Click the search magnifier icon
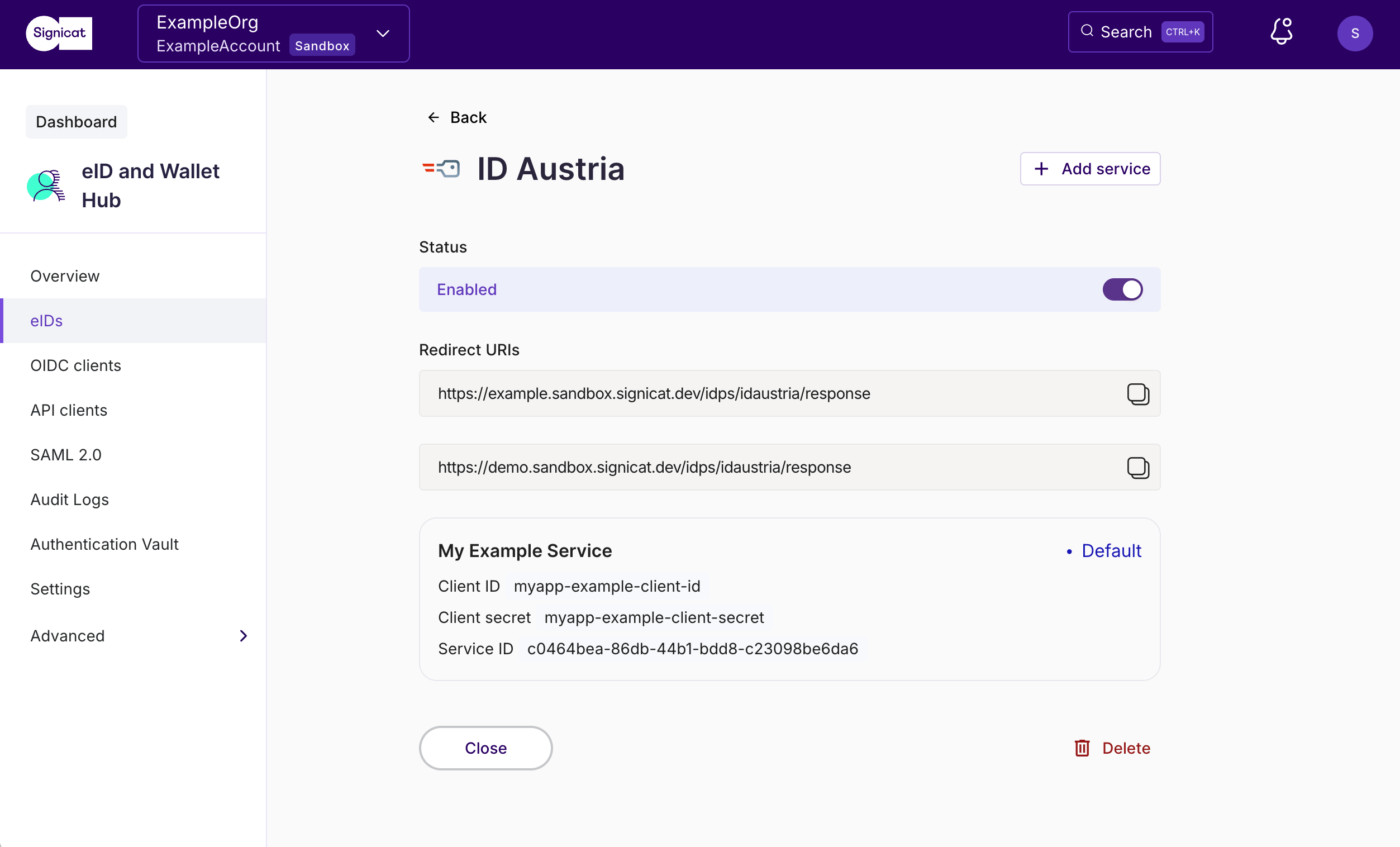This screenshot has height=847, width=1400. pyautogui.click(x=1087, y=31)
